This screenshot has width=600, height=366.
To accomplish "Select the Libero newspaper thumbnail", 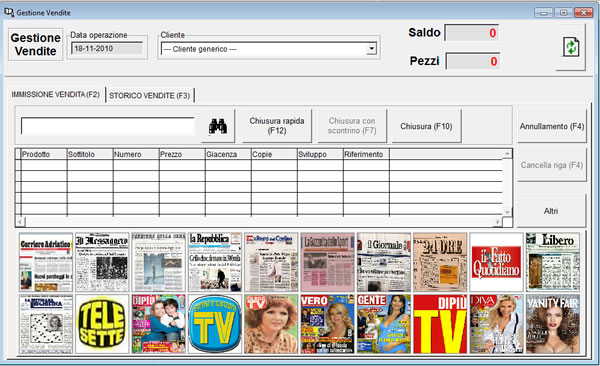I will [x=553, y=262].
